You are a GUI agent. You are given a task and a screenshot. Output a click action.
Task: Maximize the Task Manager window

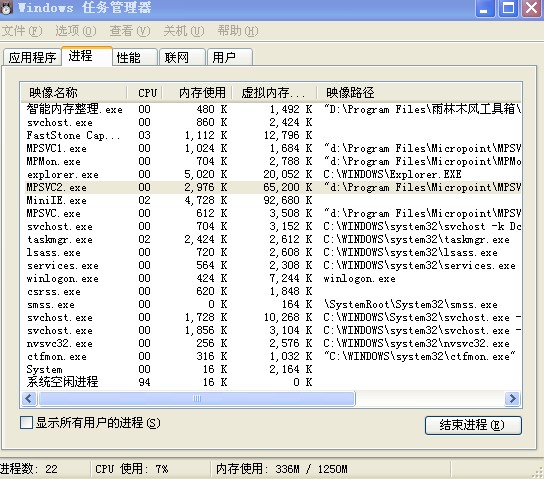coord(508,8)
